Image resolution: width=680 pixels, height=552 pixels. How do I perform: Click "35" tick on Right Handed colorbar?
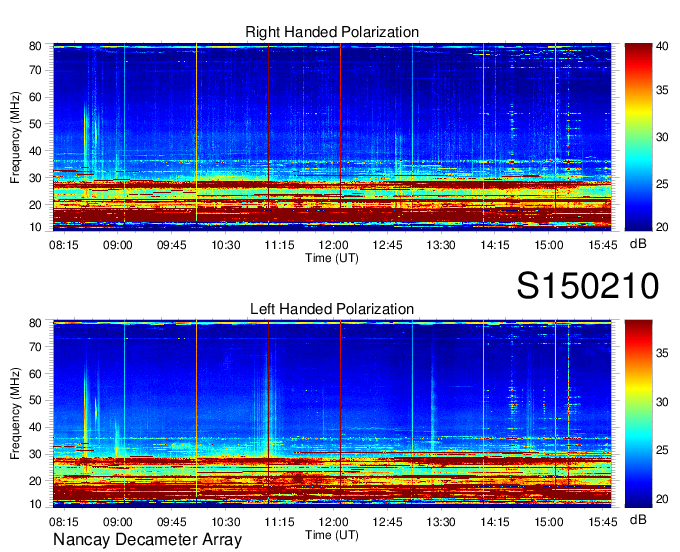(x=662, y=90)
